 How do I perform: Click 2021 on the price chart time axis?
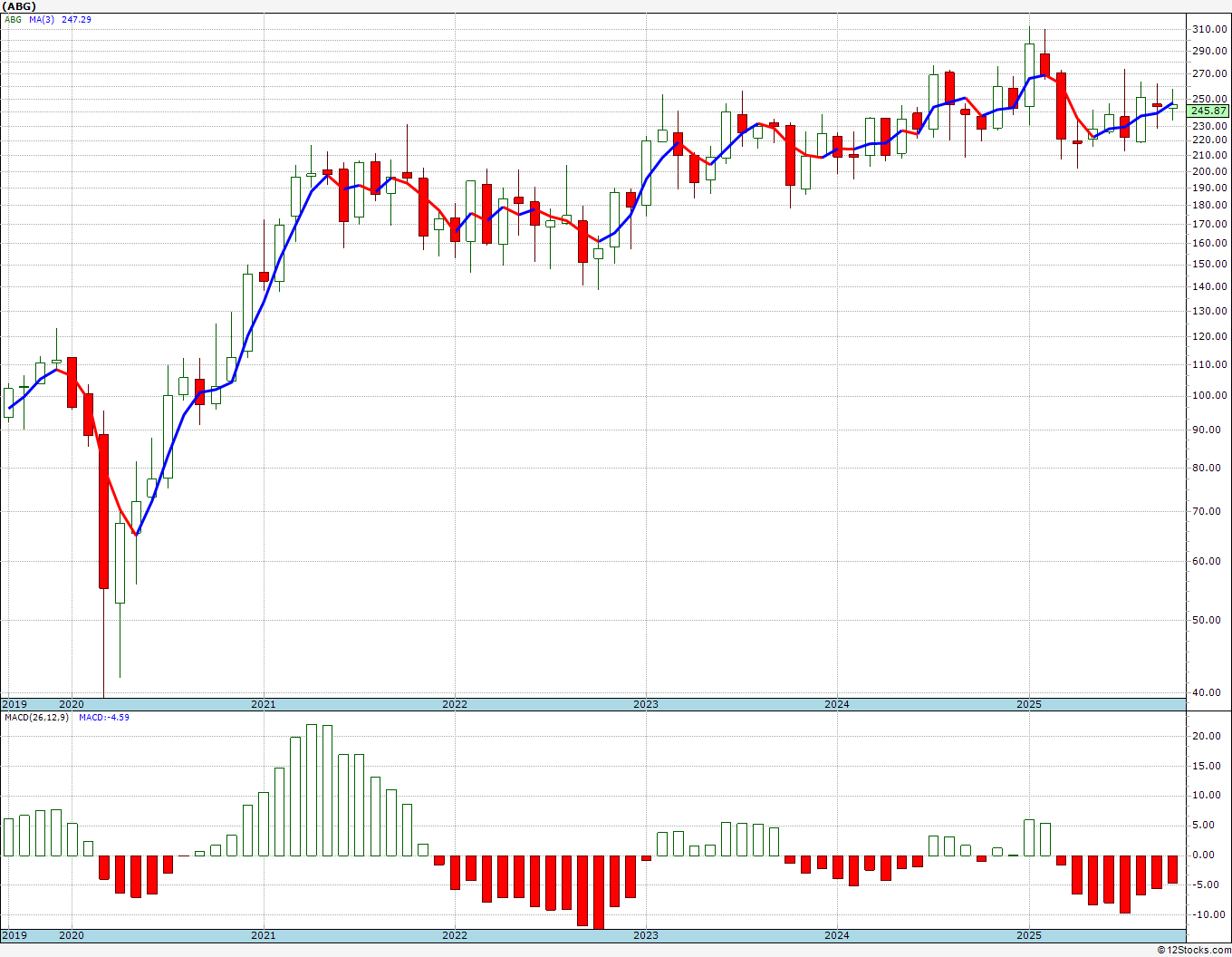coord(264,704)
